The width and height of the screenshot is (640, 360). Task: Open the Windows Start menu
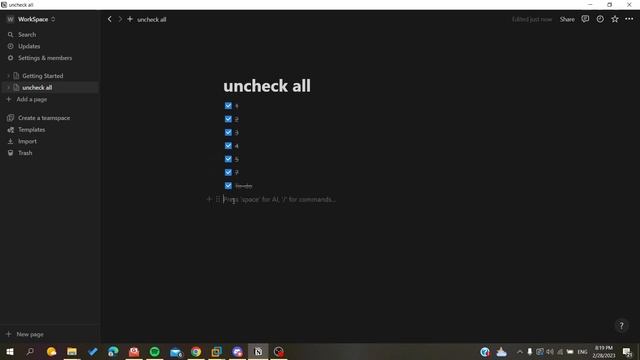pyautogui.click(x=10, y=351)
